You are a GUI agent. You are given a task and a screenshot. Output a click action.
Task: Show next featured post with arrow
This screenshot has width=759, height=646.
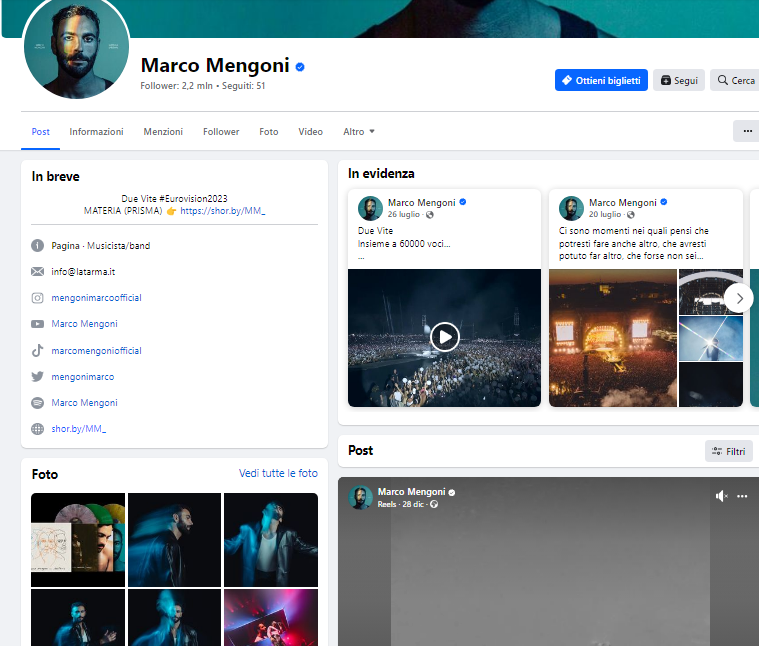click(738, 298)
